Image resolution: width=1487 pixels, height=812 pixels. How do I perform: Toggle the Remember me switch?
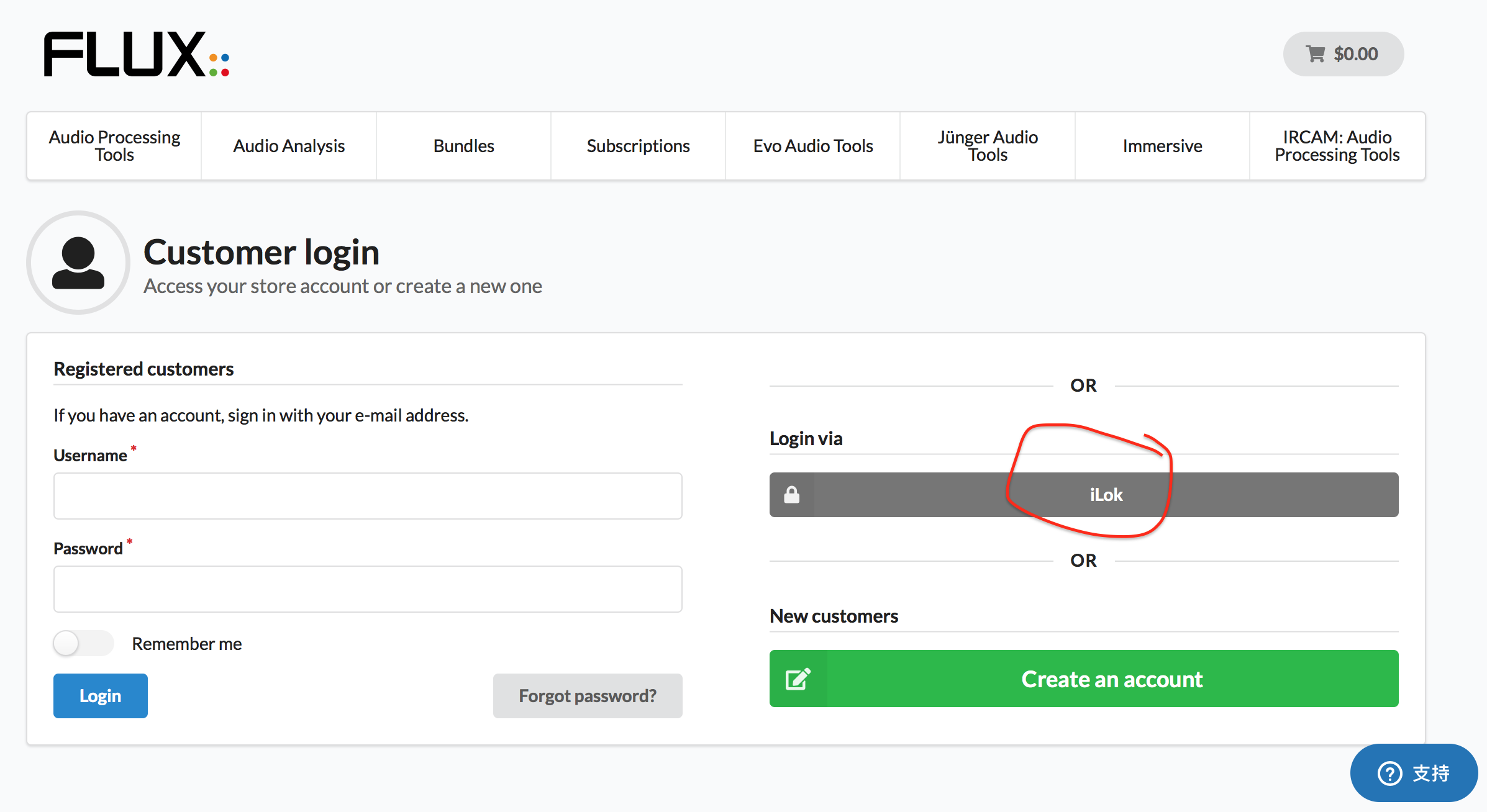(83, 643)
